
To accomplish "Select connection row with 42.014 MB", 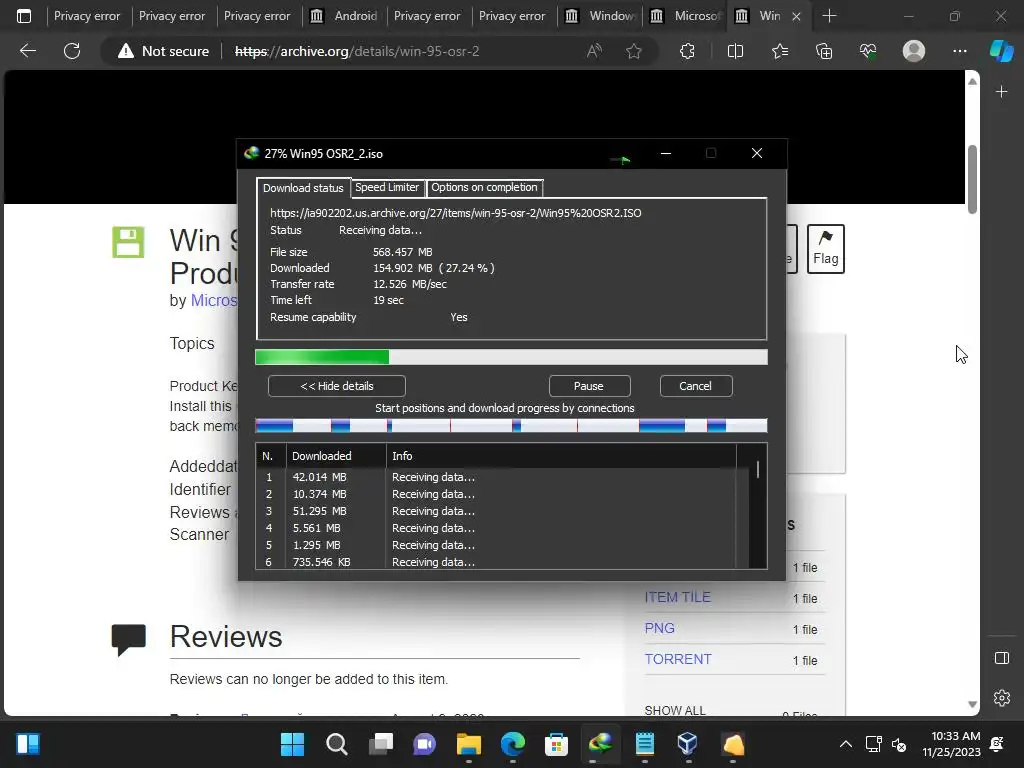I will pos(496,477).
